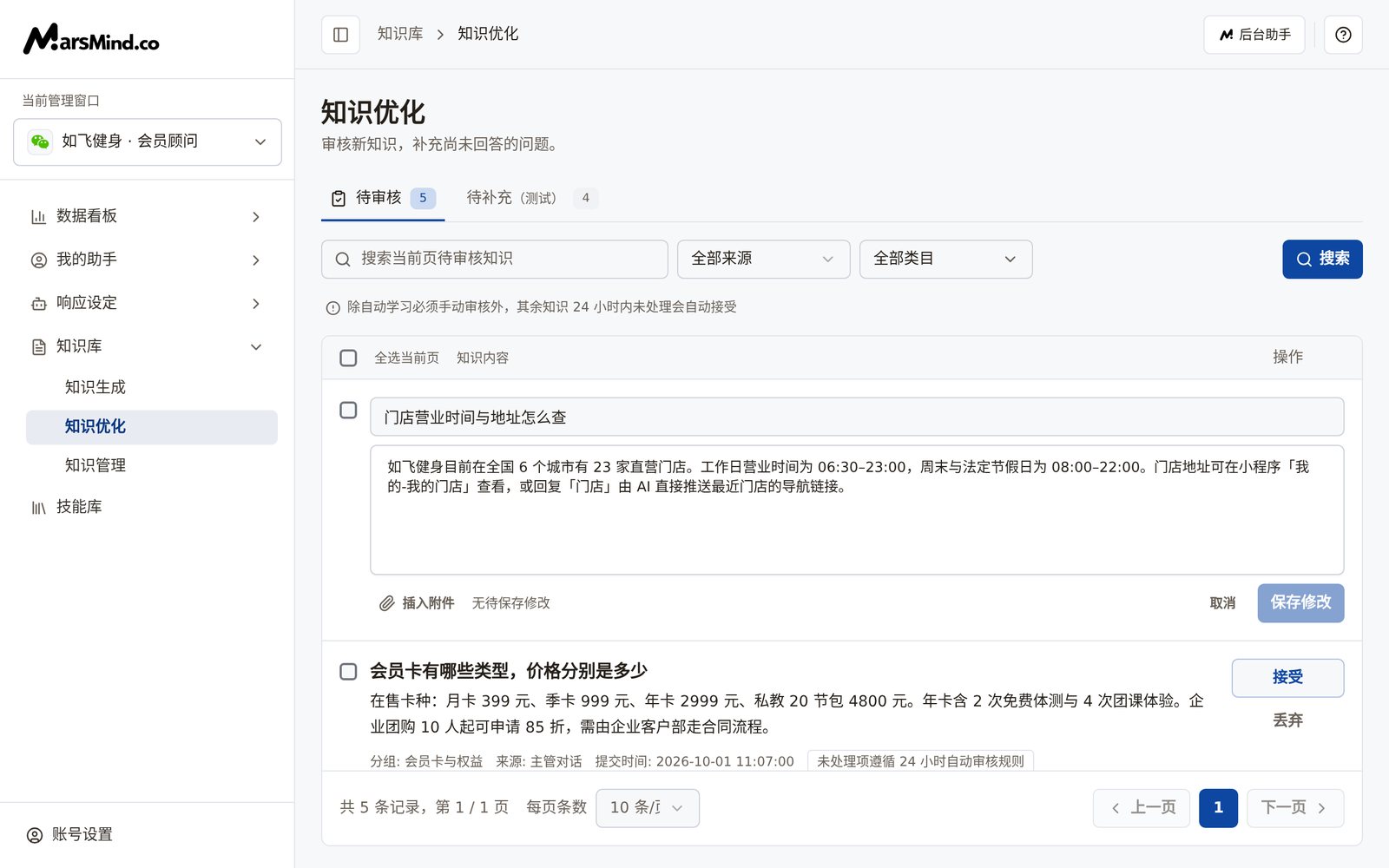Open the 全部来源 filter dropdown
The image size is (1389, 868).
click(764, 259)
